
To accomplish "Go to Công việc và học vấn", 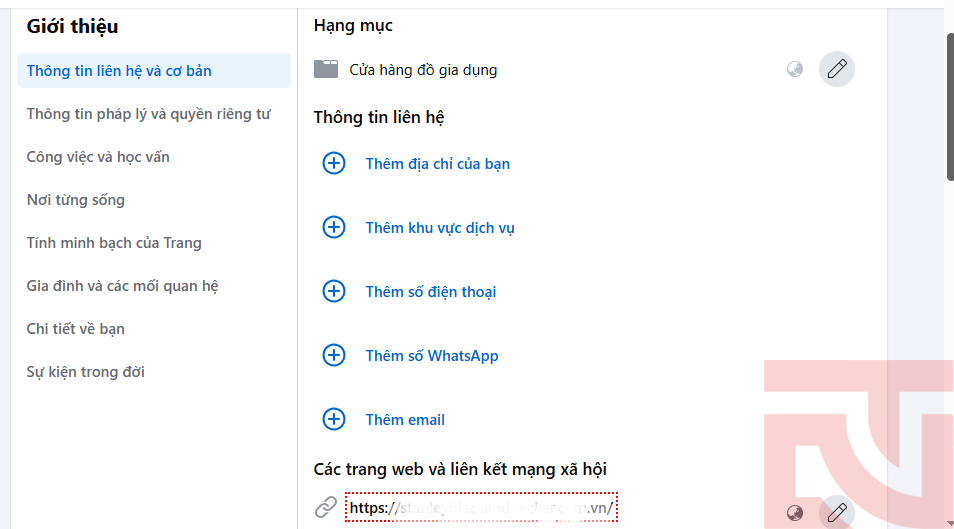I will pos(98,157).
